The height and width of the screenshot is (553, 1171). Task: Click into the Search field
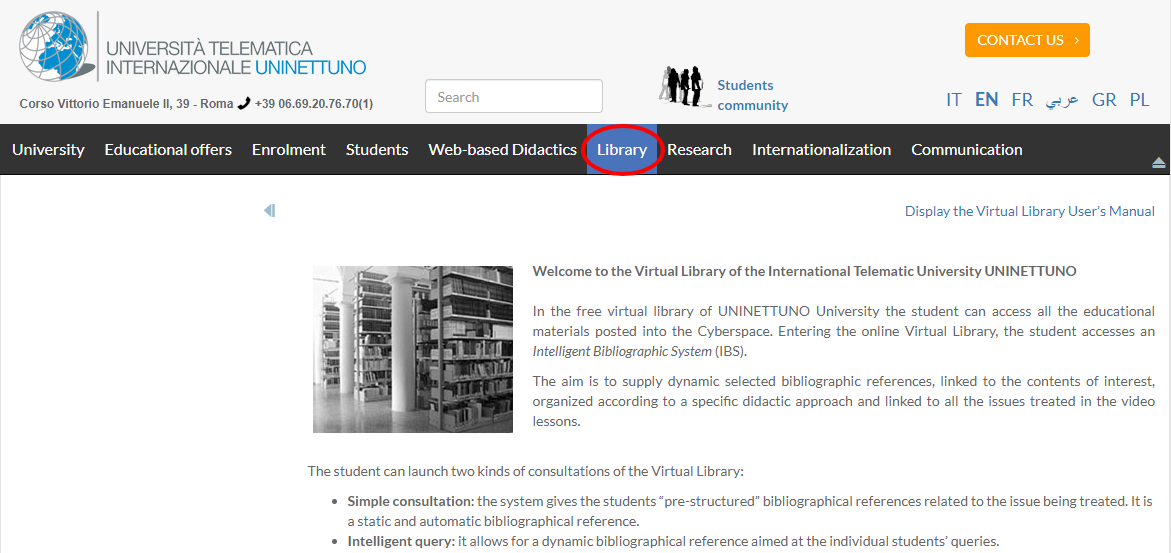coord(513,97)
